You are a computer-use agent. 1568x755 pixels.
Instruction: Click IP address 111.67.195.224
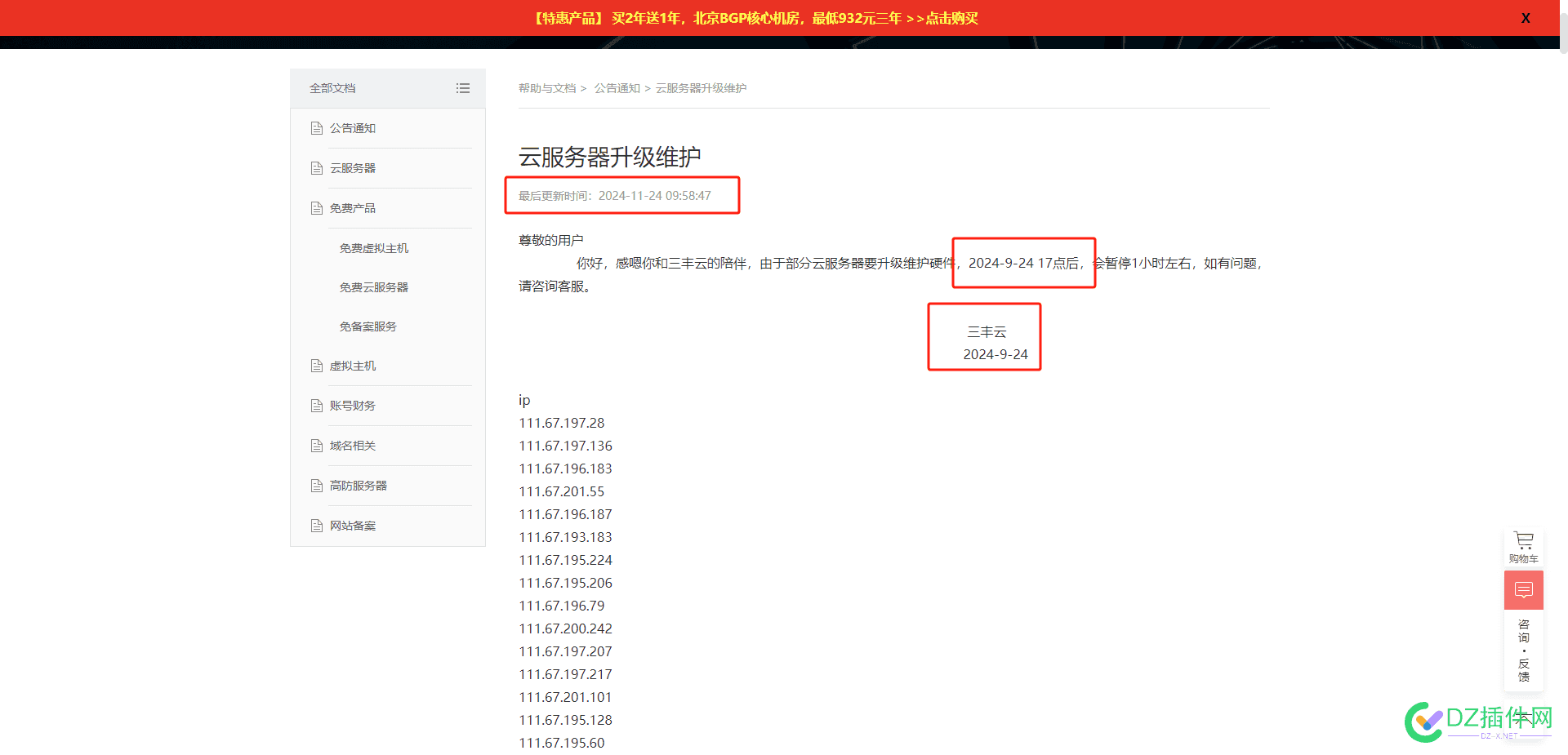click(x=566, y=560)
